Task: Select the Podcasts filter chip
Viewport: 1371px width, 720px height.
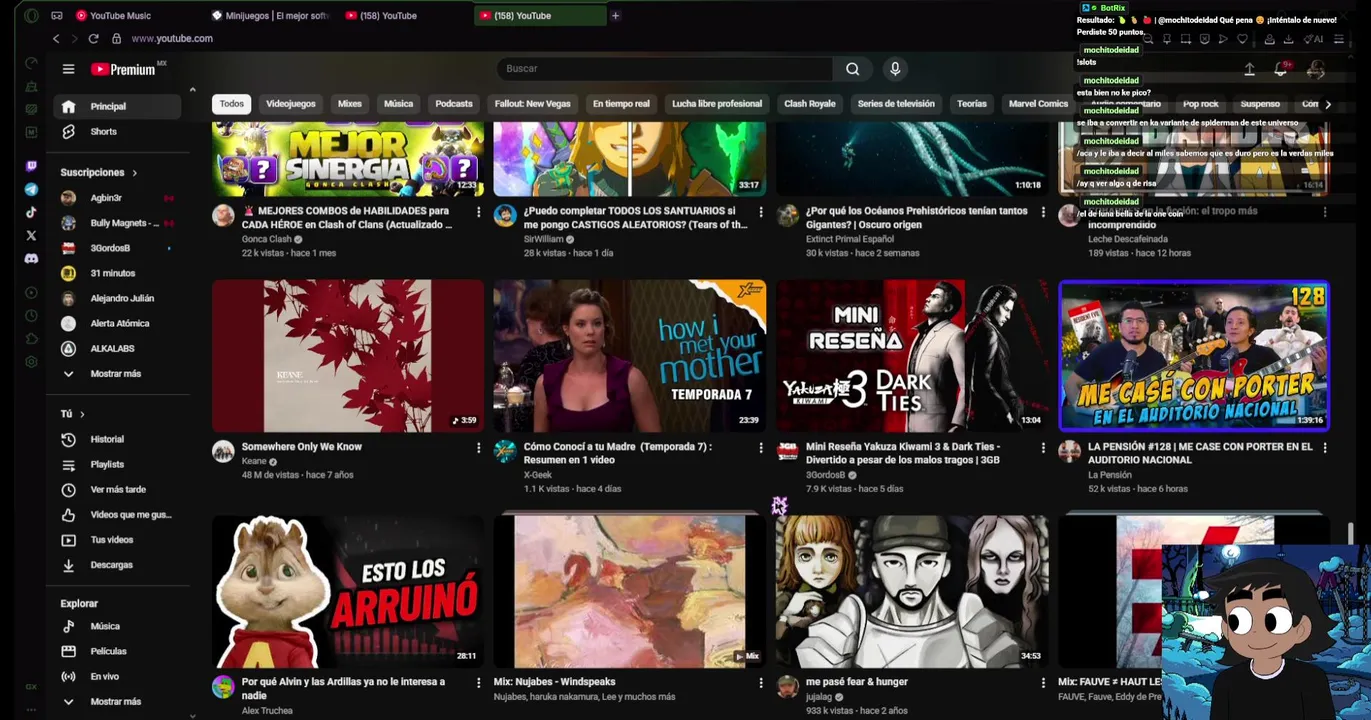Action: [x=454, y=104]
